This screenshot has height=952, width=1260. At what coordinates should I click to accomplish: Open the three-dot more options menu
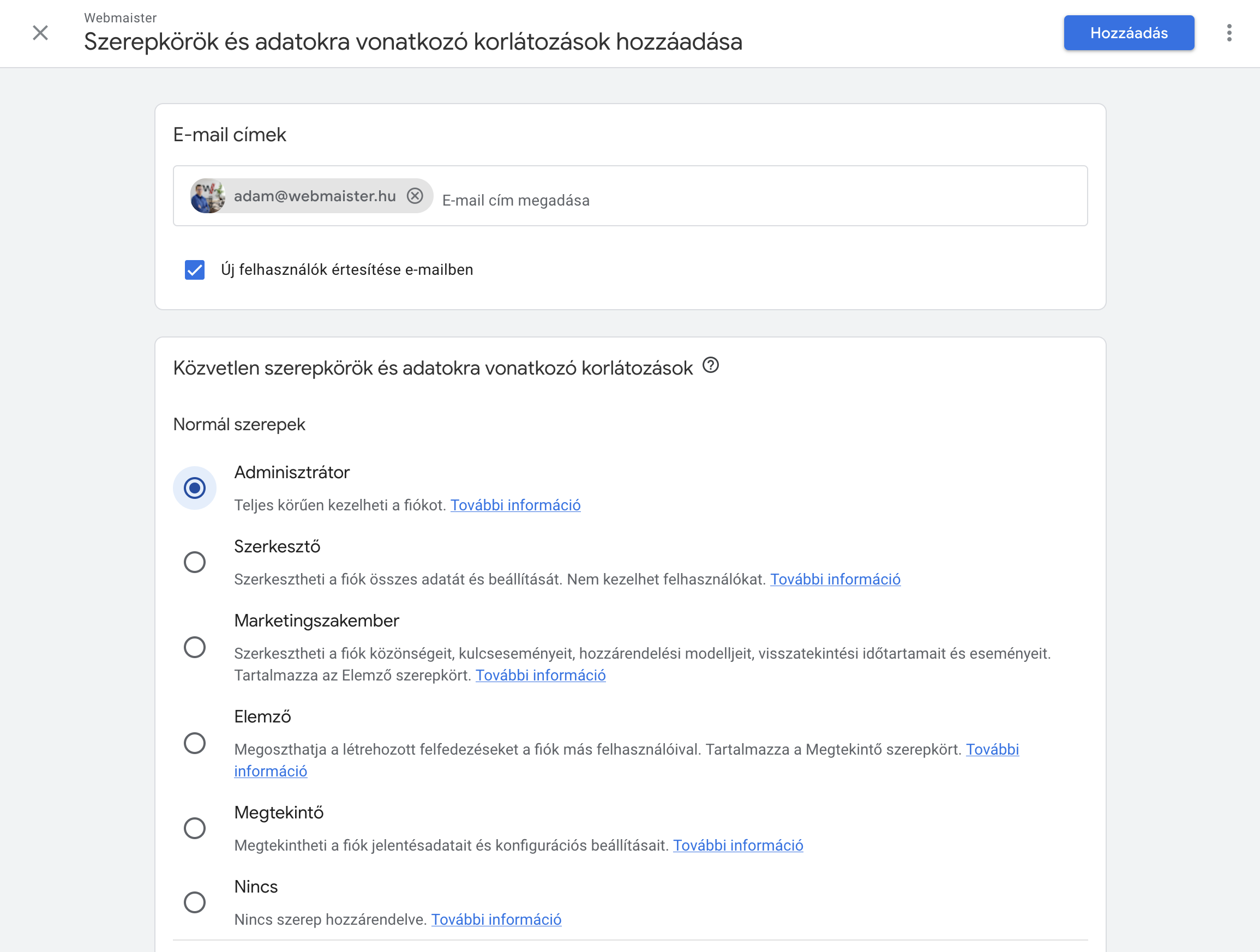(x=1229, y=33)
